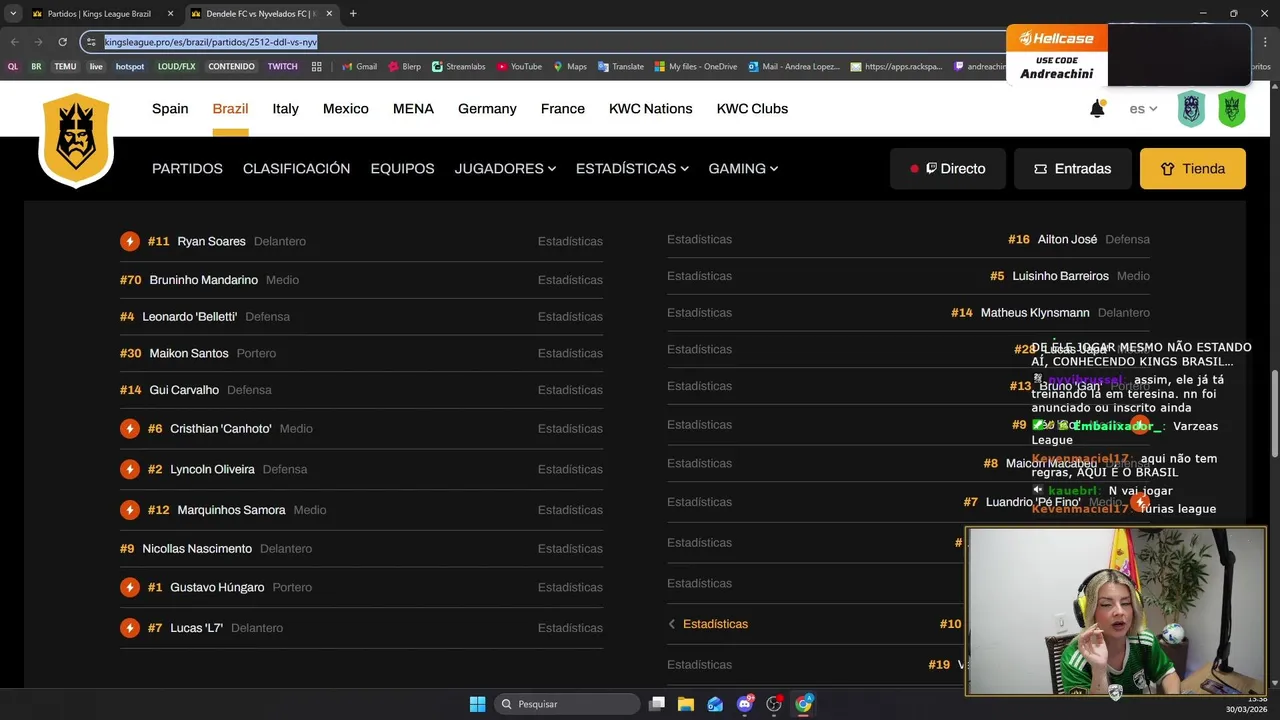Select the France league tab
This screenshot has height=720, width=1280.
[563, 109]
